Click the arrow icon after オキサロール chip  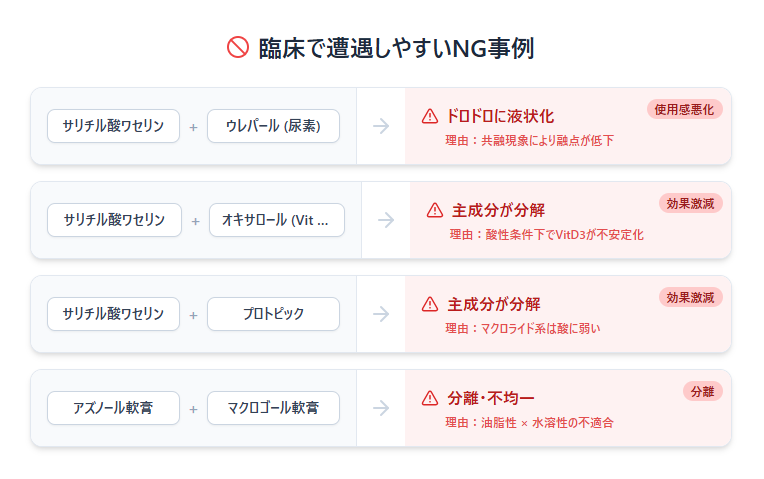click(x=385, y=220)
